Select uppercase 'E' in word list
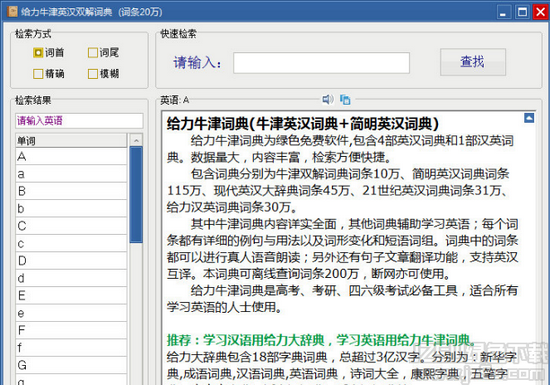This screenshot has height=385, width=550. pyautogui.click(x=71, y=295)
